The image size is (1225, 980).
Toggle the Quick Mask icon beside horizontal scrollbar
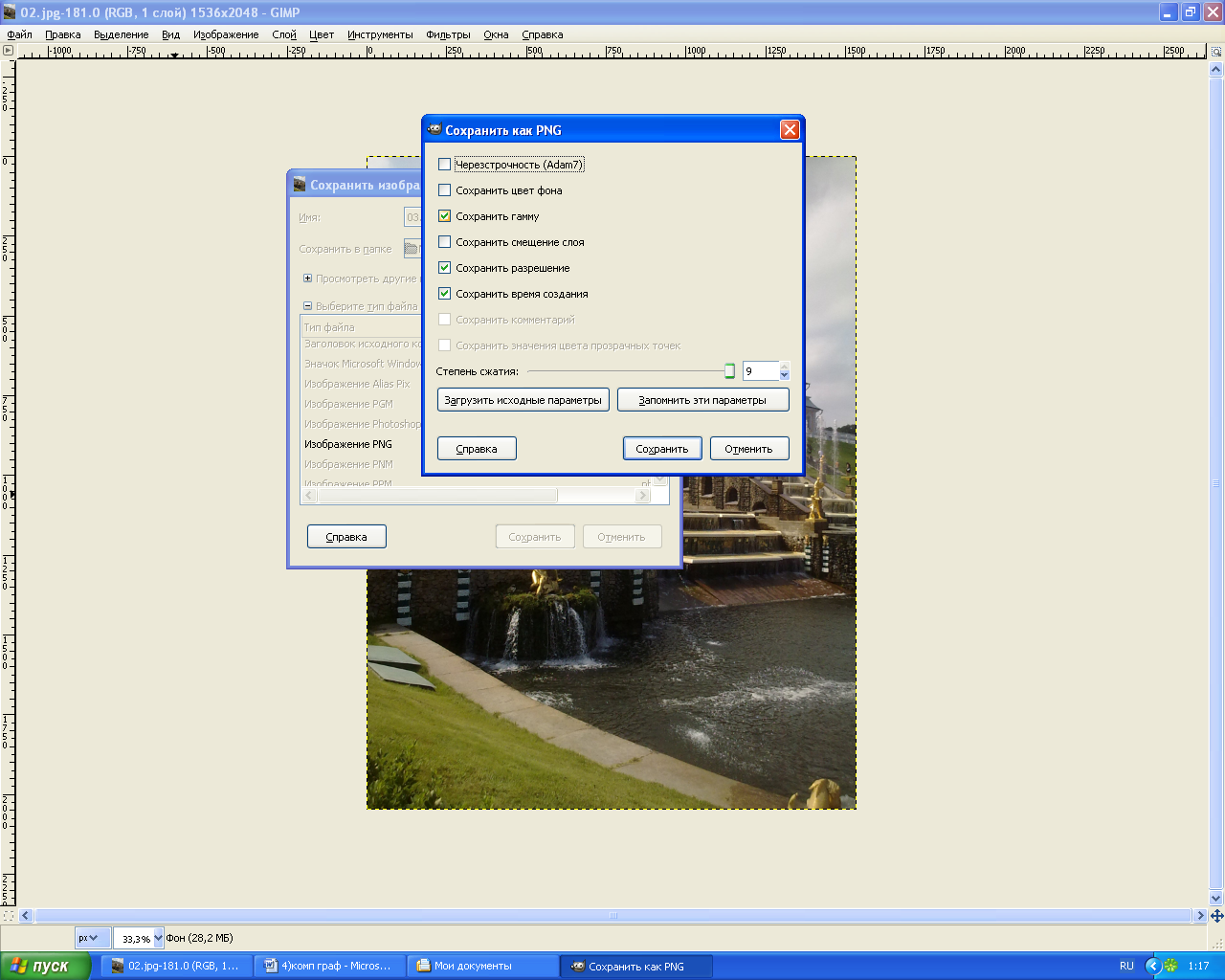(x=9, y=916)
